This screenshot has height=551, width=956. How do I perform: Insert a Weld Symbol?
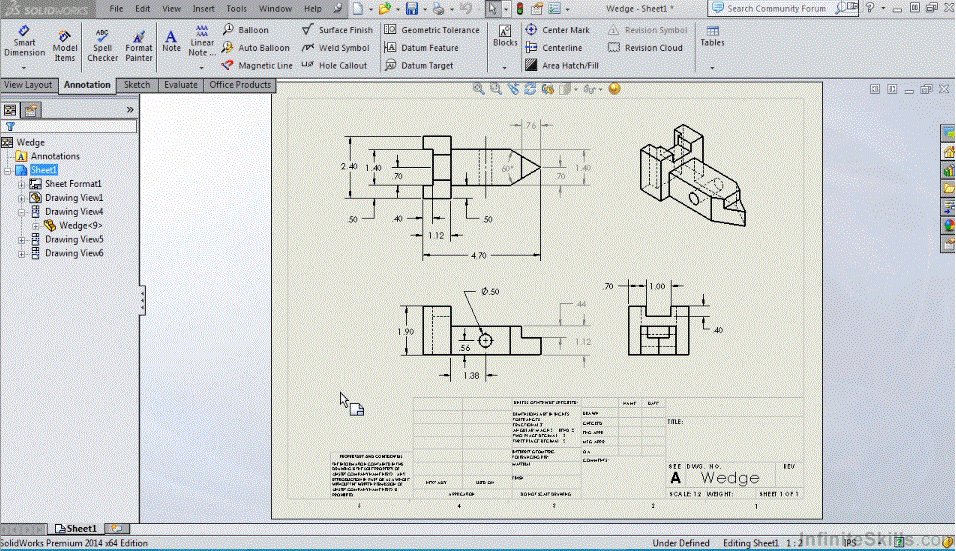(x=336, y=48)
